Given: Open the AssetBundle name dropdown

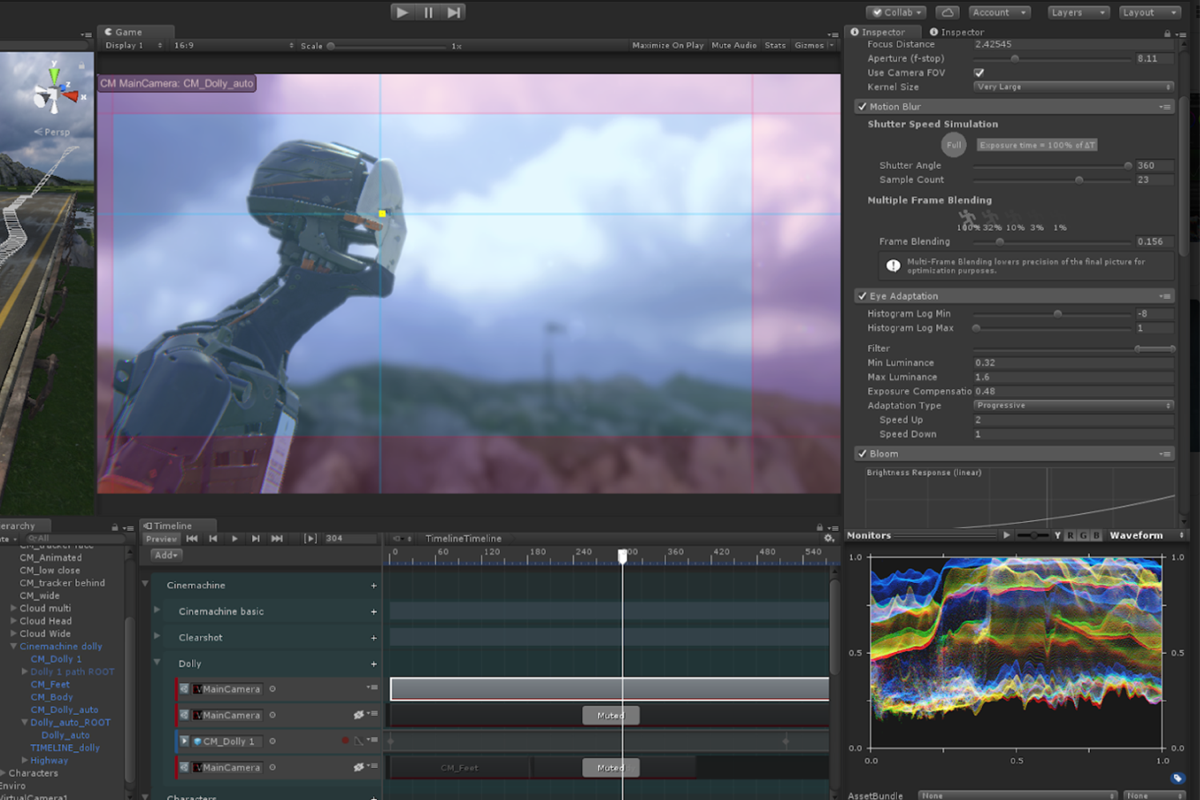Looking at the screenshot, I should 1018,796.
